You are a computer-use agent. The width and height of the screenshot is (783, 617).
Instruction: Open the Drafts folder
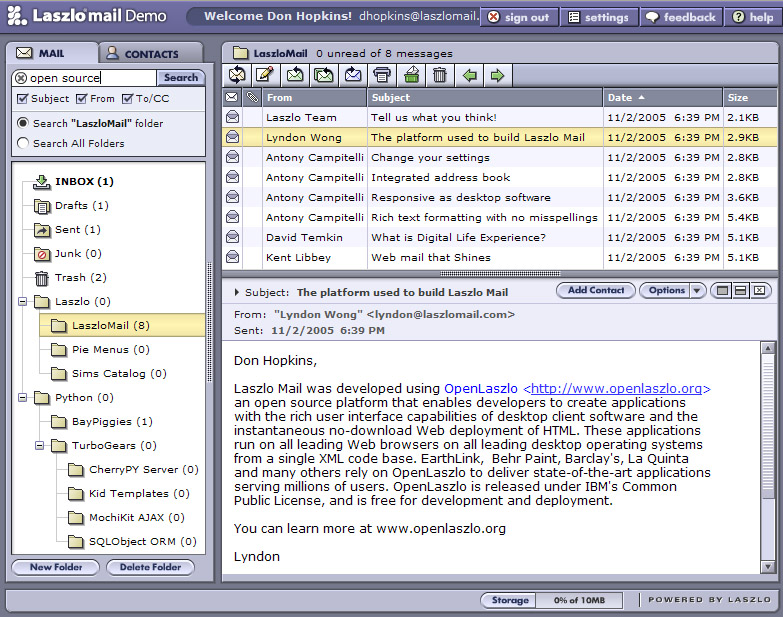click(x=71, y=206)
